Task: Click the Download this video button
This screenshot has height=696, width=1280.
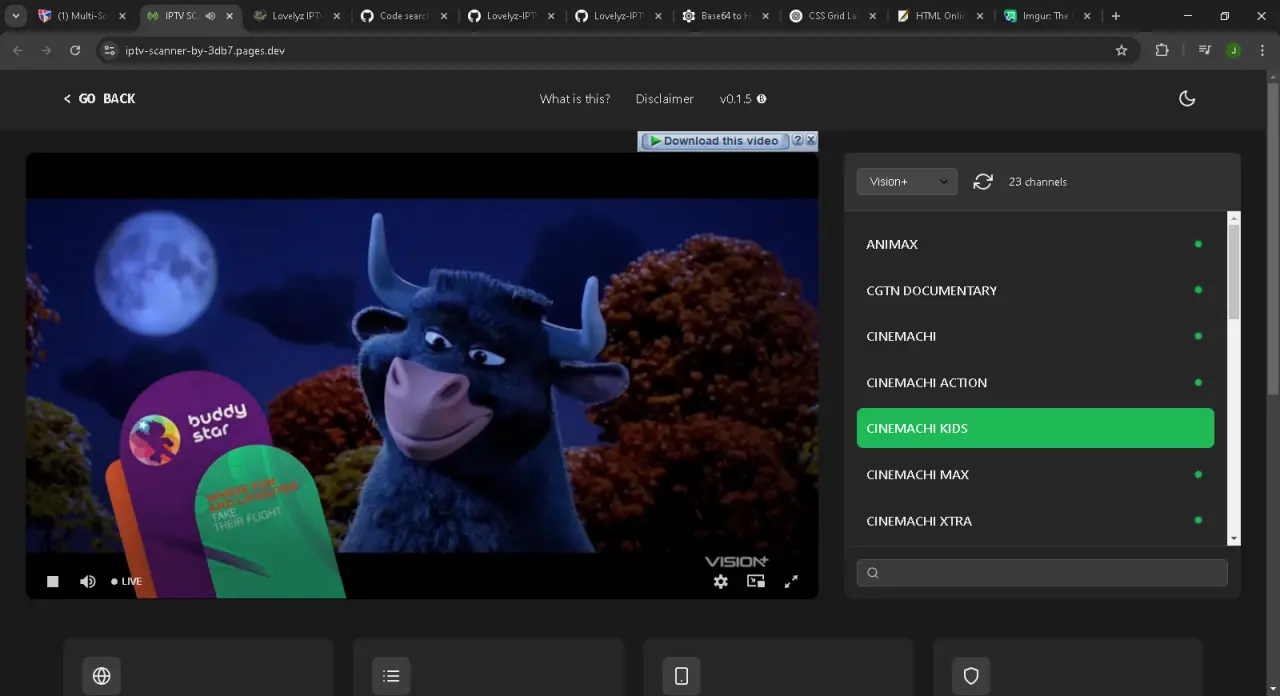Action: (714, 141)
